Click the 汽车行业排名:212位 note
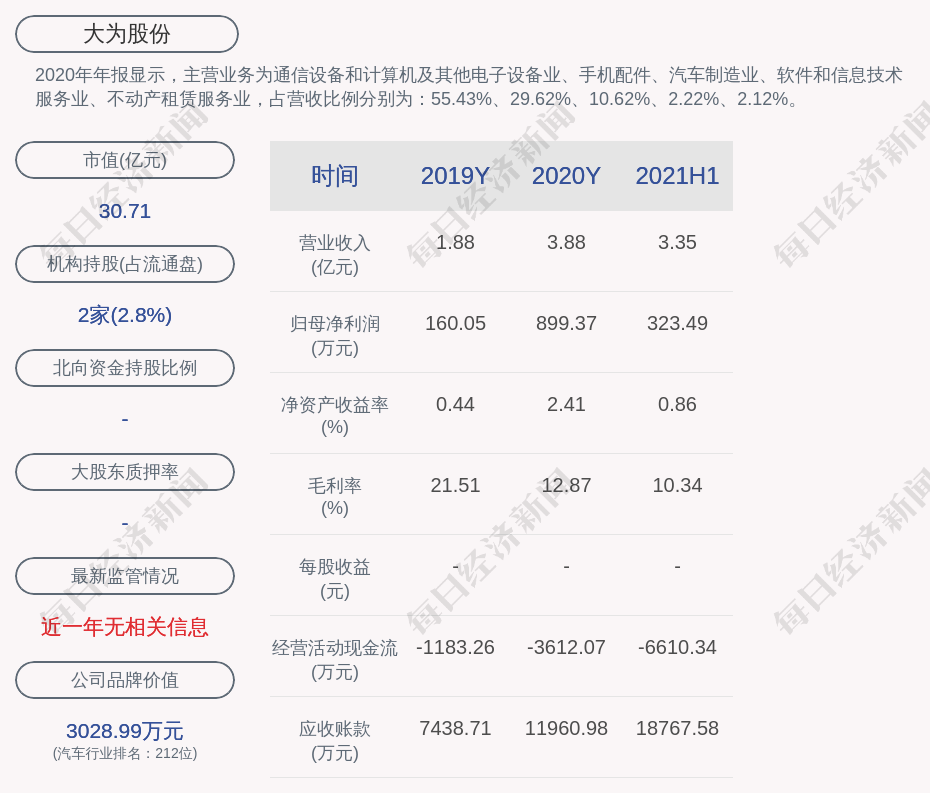 coord(125,753)
